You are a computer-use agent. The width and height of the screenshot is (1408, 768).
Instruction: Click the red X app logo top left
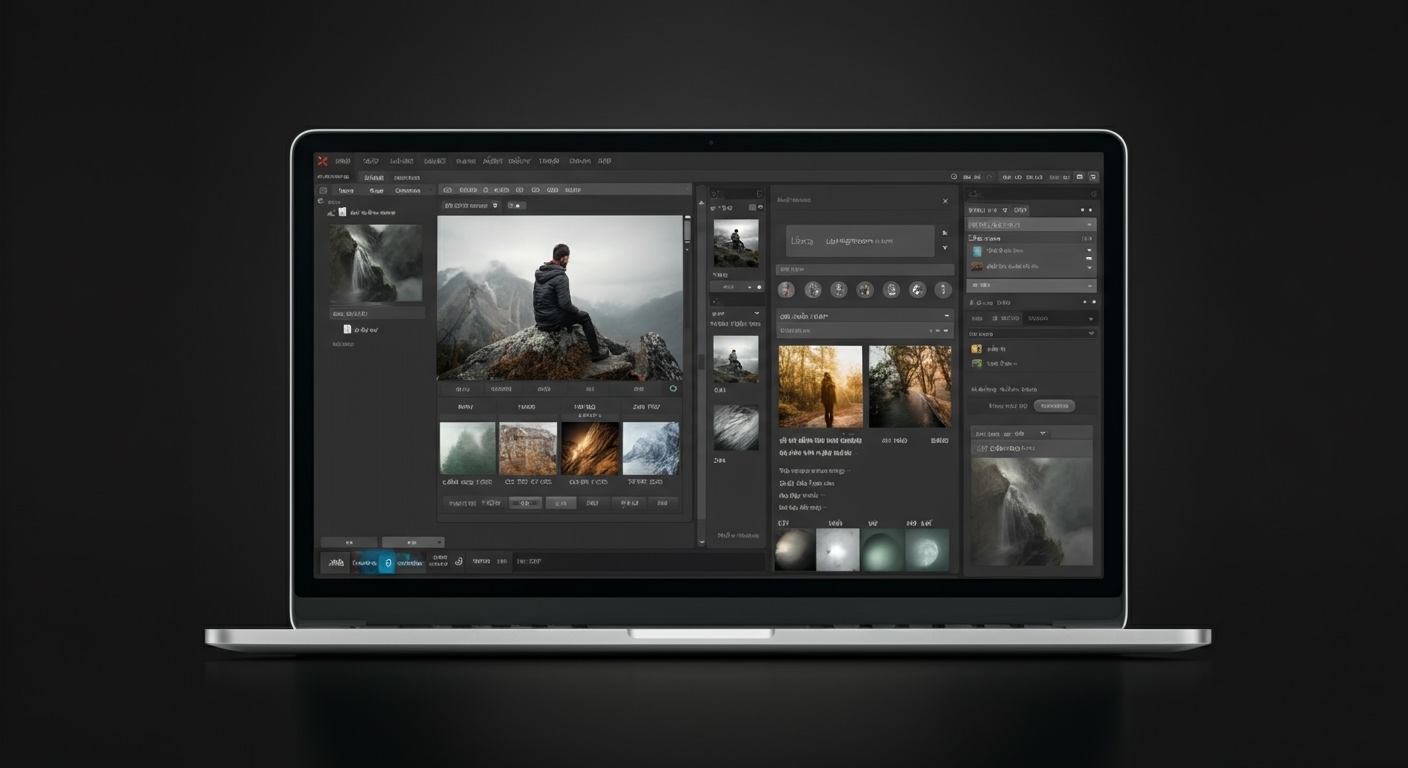coord(323,161)
